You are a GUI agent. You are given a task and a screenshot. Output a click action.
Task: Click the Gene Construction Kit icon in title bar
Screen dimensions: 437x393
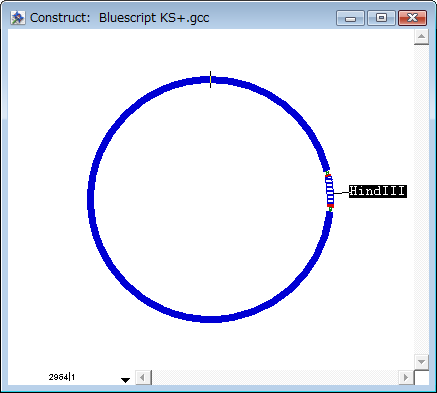pyautogui.click(x=18, y=18)
